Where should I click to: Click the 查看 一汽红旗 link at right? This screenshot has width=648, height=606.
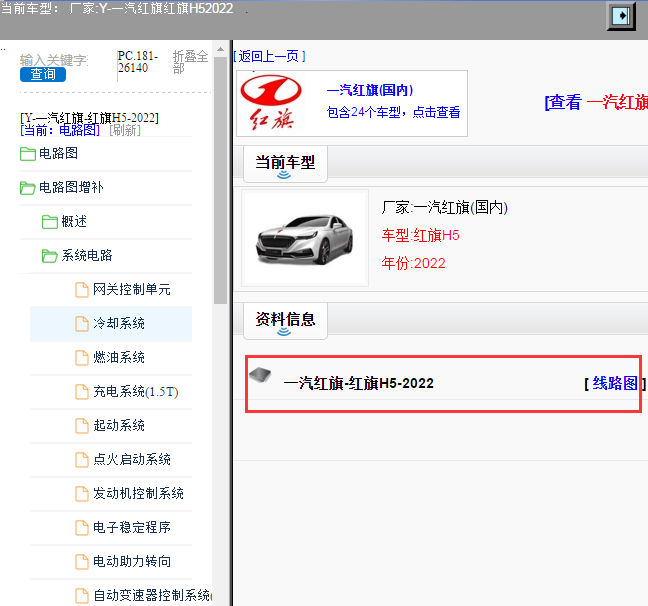coord(596,102)
